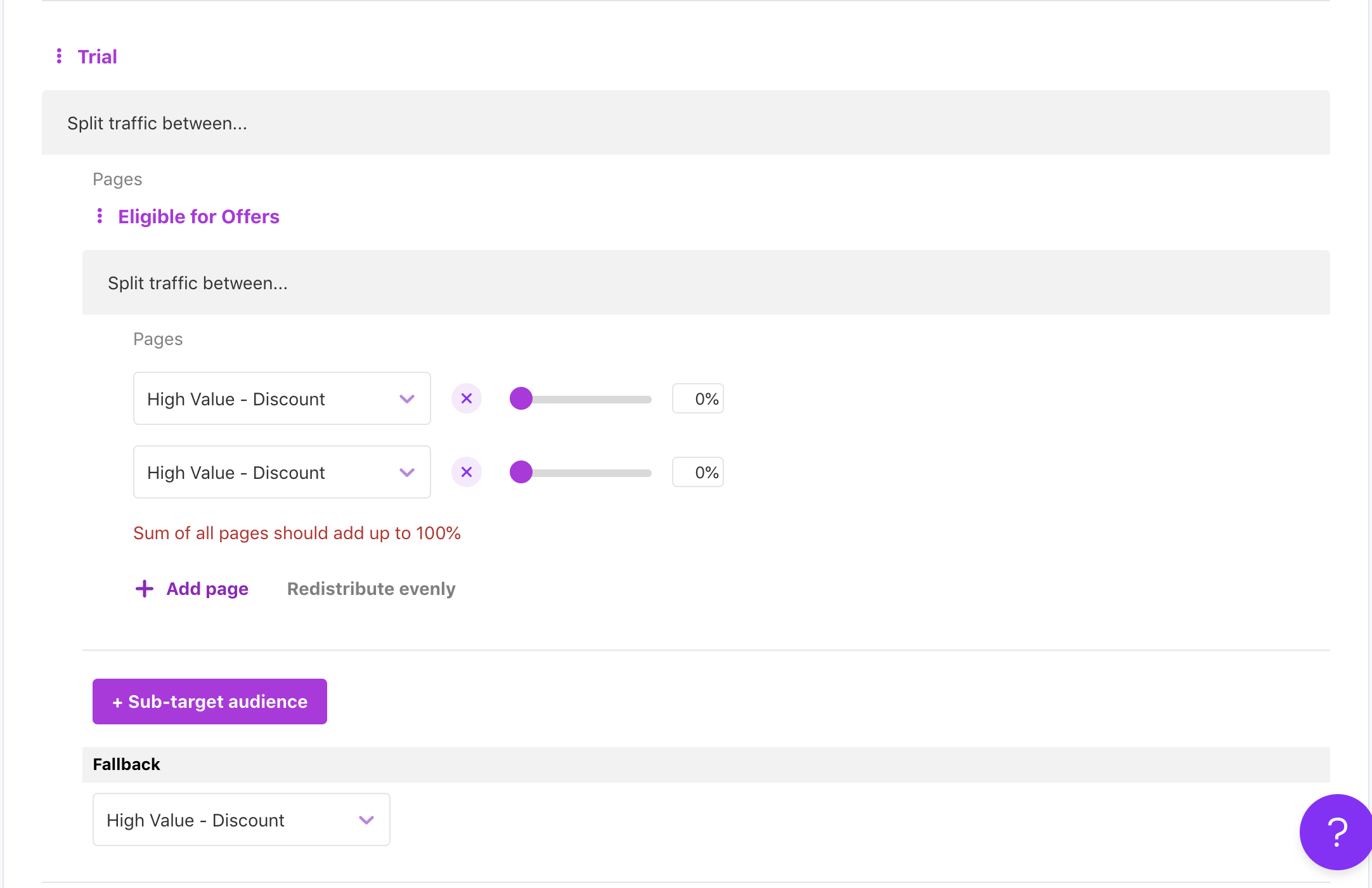
Task: Click the first slider track's right end
Action: (x=647, y=400)
